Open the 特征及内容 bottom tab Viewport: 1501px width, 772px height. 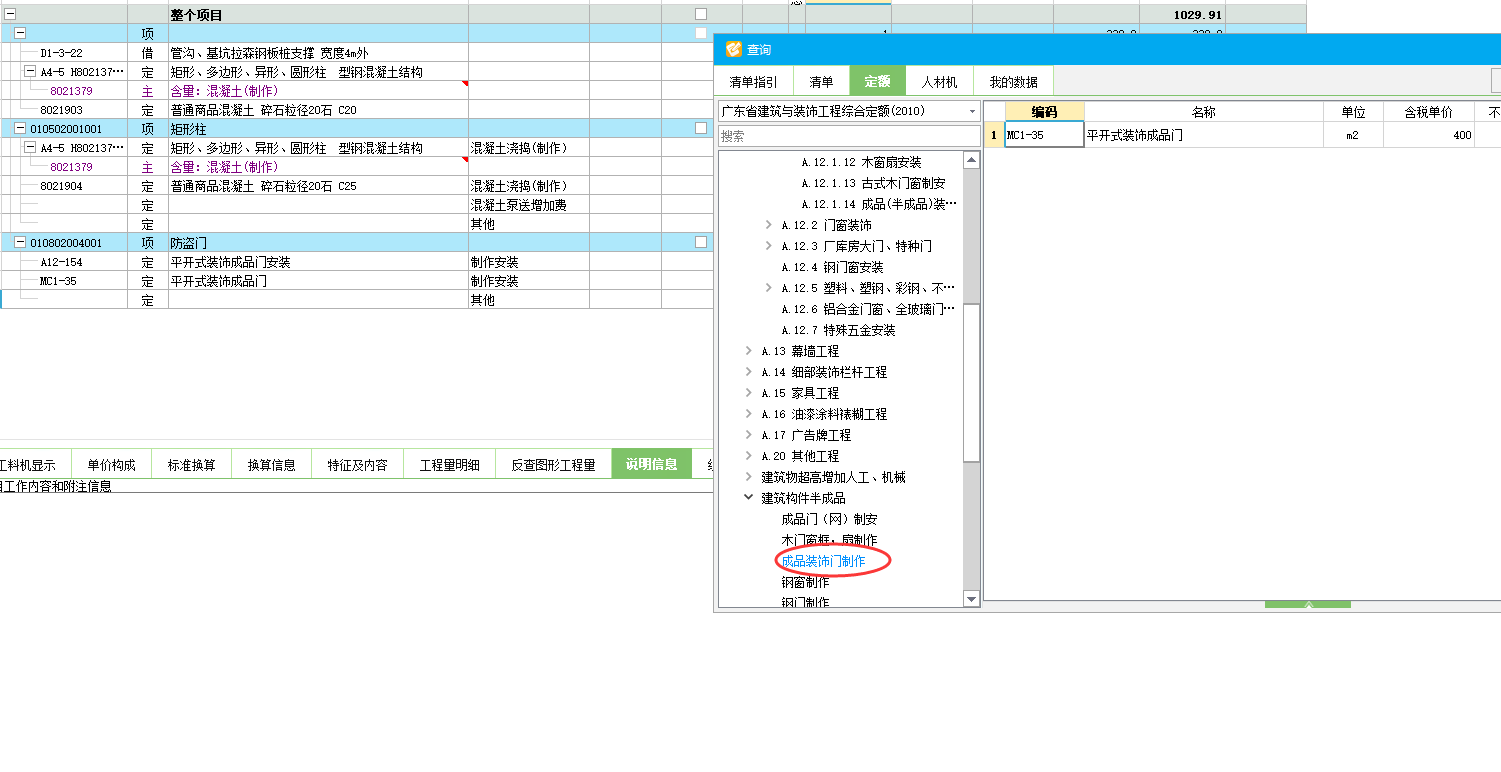[x=357, y=464]
